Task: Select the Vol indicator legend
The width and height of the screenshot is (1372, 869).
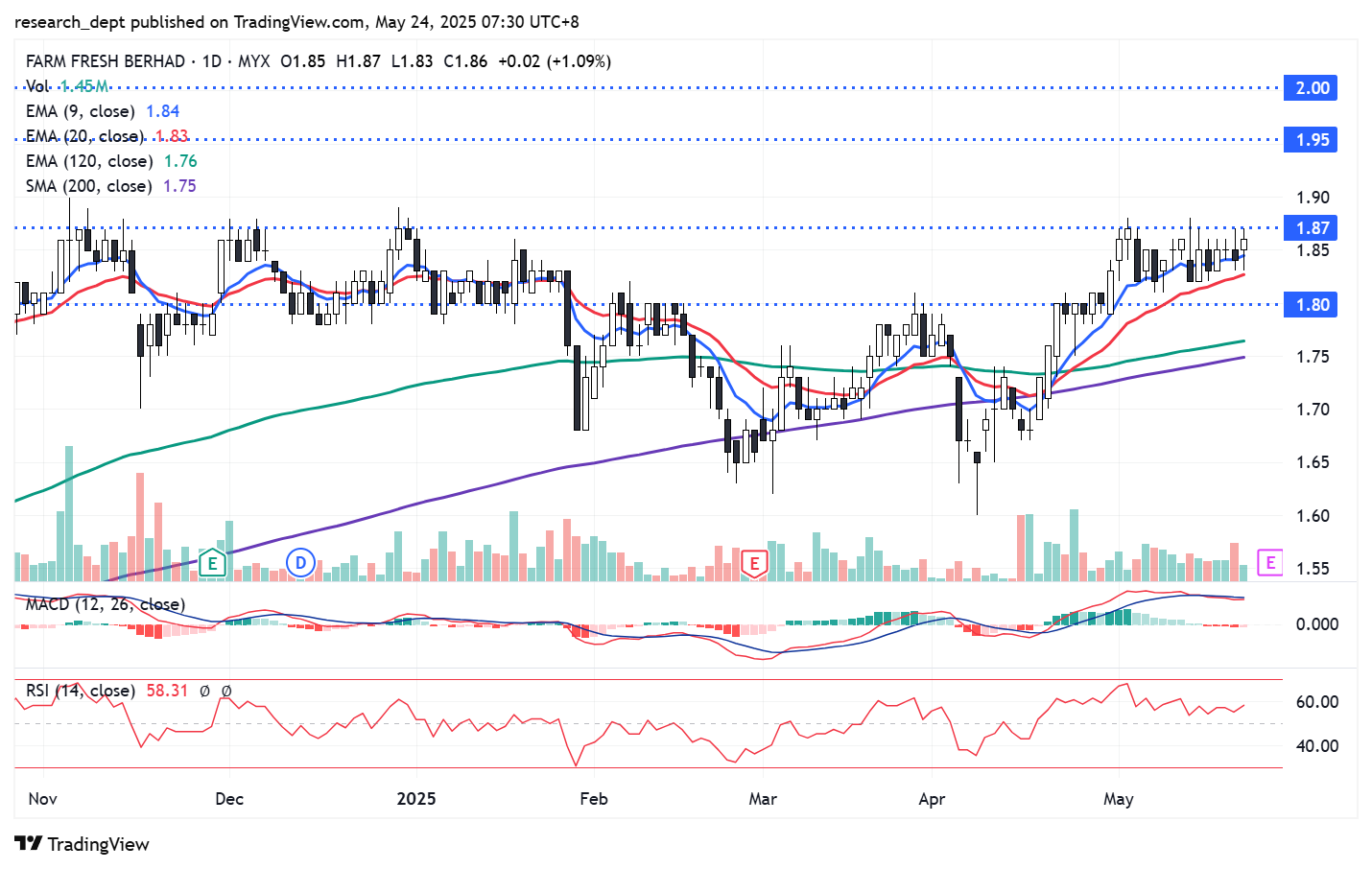Action: pyautogui.click(x=37, y=86)
